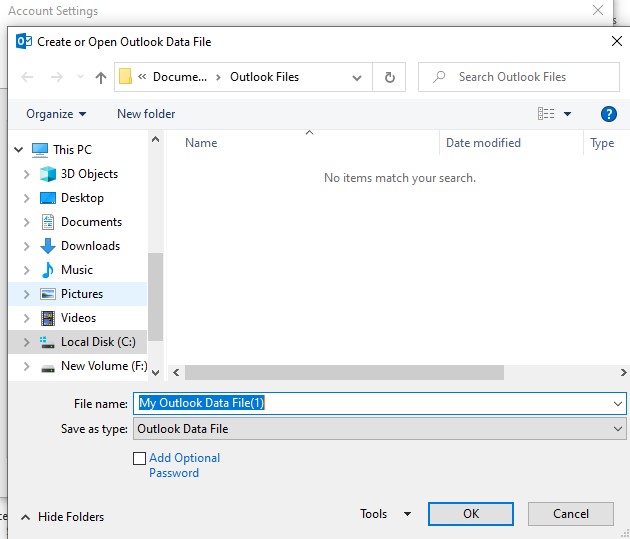630x539 pixels.
Task: Click the Forward navigation arrow
Action: pyautogui.click(x=56, y=77)
